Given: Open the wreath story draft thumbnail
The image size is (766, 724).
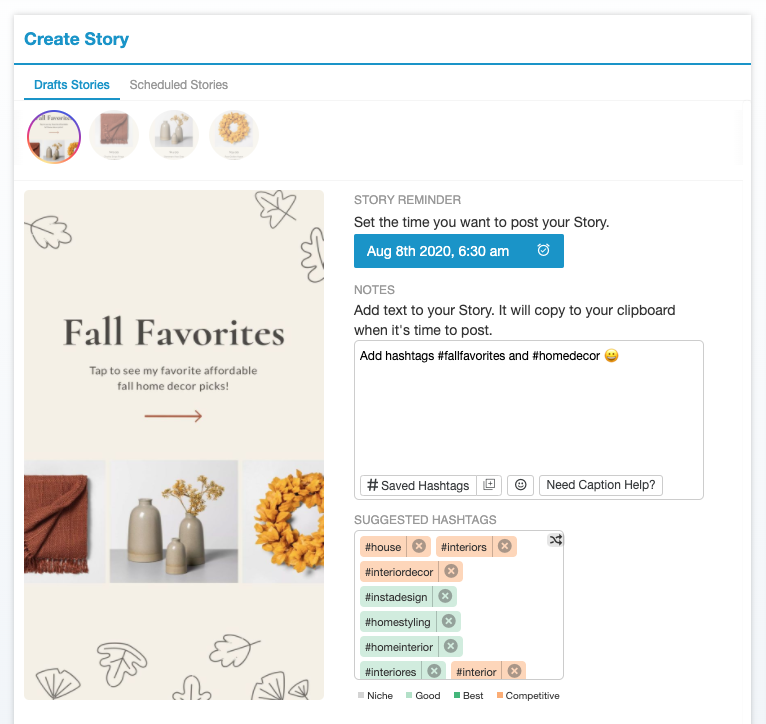Looking at the screenshot, I should click(x=234, y=135).
